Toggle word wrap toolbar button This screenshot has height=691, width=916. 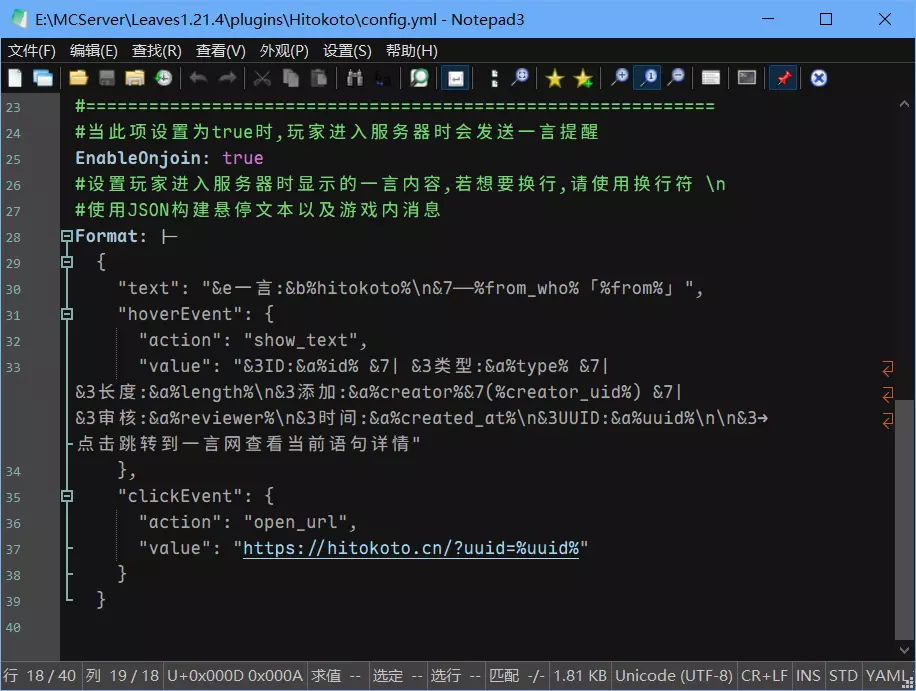click(x=456, y=78)
